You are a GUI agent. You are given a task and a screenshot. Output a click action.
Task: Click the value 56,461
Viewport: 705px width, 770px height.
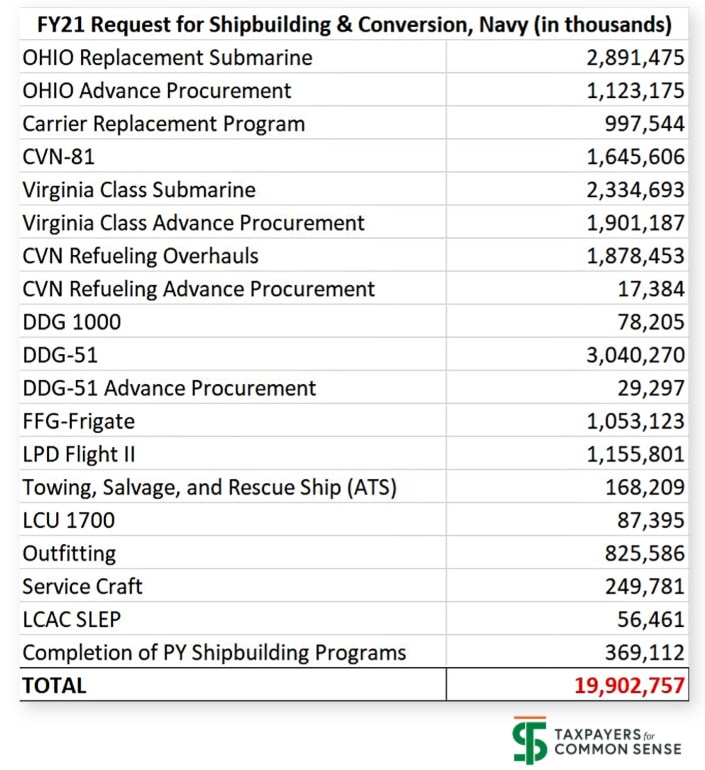click(x=651, y=619)
